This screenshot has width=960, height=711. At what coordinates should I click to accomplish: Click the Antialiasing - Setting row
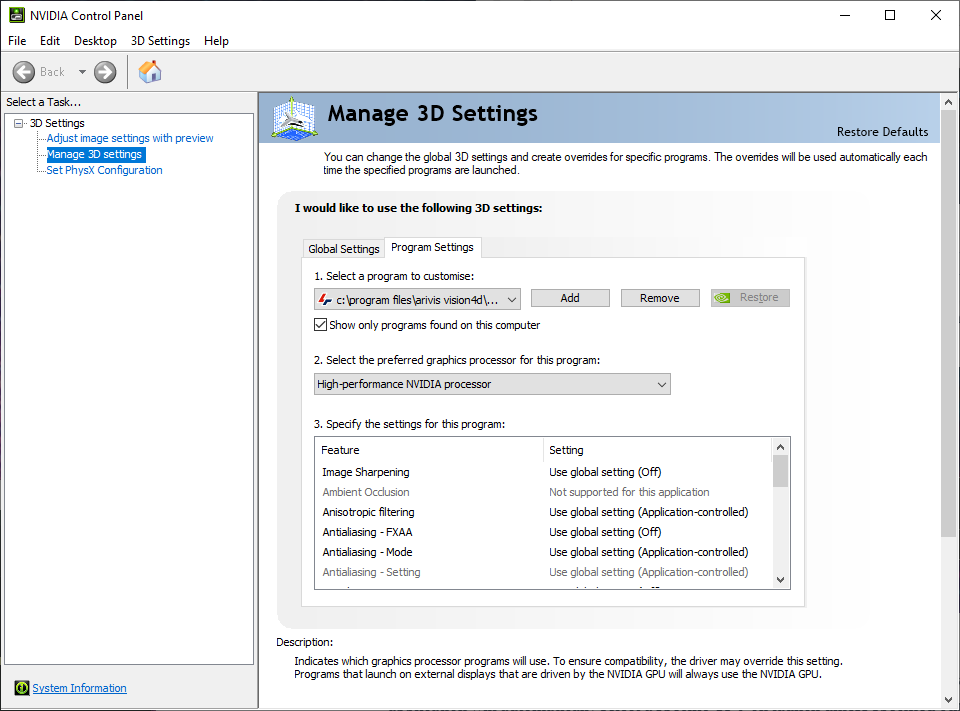coord(542,572)
